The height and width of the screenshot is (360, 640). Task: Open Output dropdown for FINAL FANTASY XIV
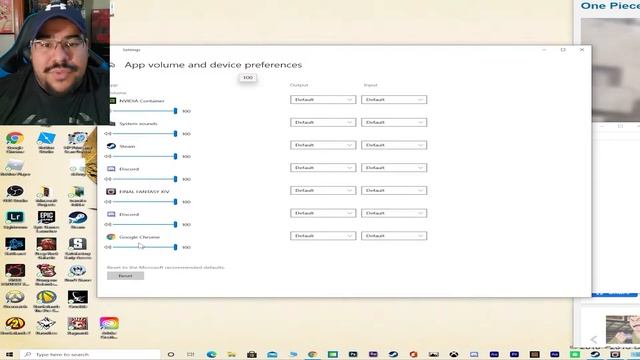(323, 191)
